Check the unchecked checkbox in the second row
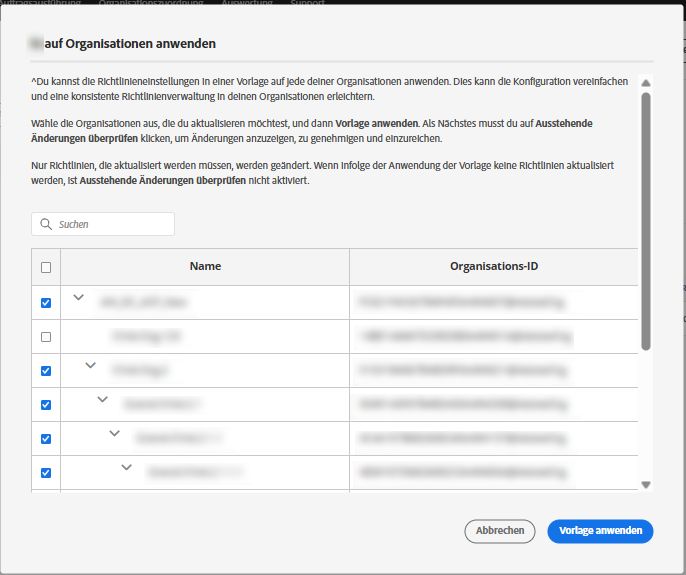Viewport: 686px width, 575px height. pos(46,337)
